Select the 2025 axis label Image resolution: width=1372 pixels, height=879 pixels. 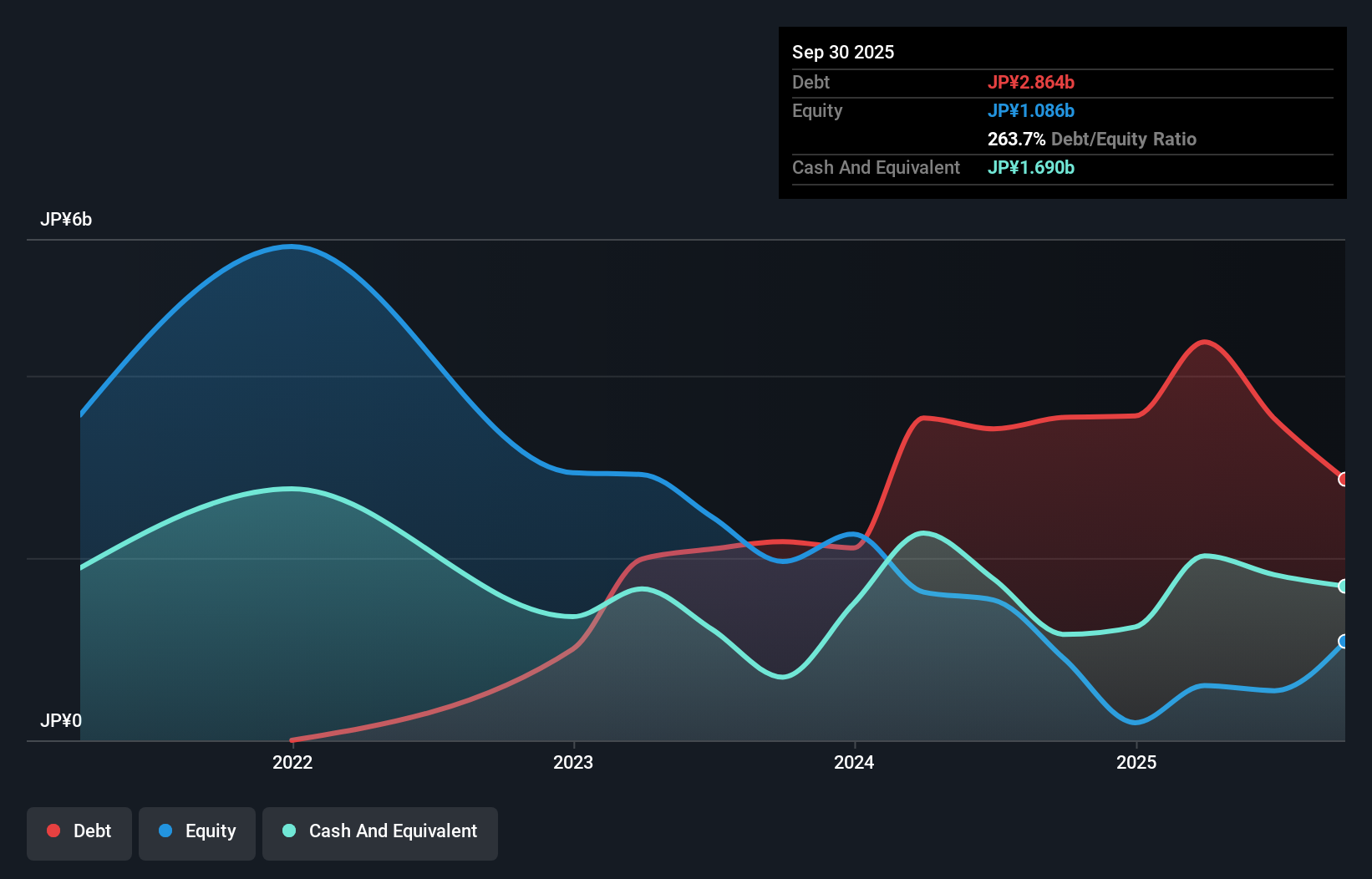[x=1137, y=762]
